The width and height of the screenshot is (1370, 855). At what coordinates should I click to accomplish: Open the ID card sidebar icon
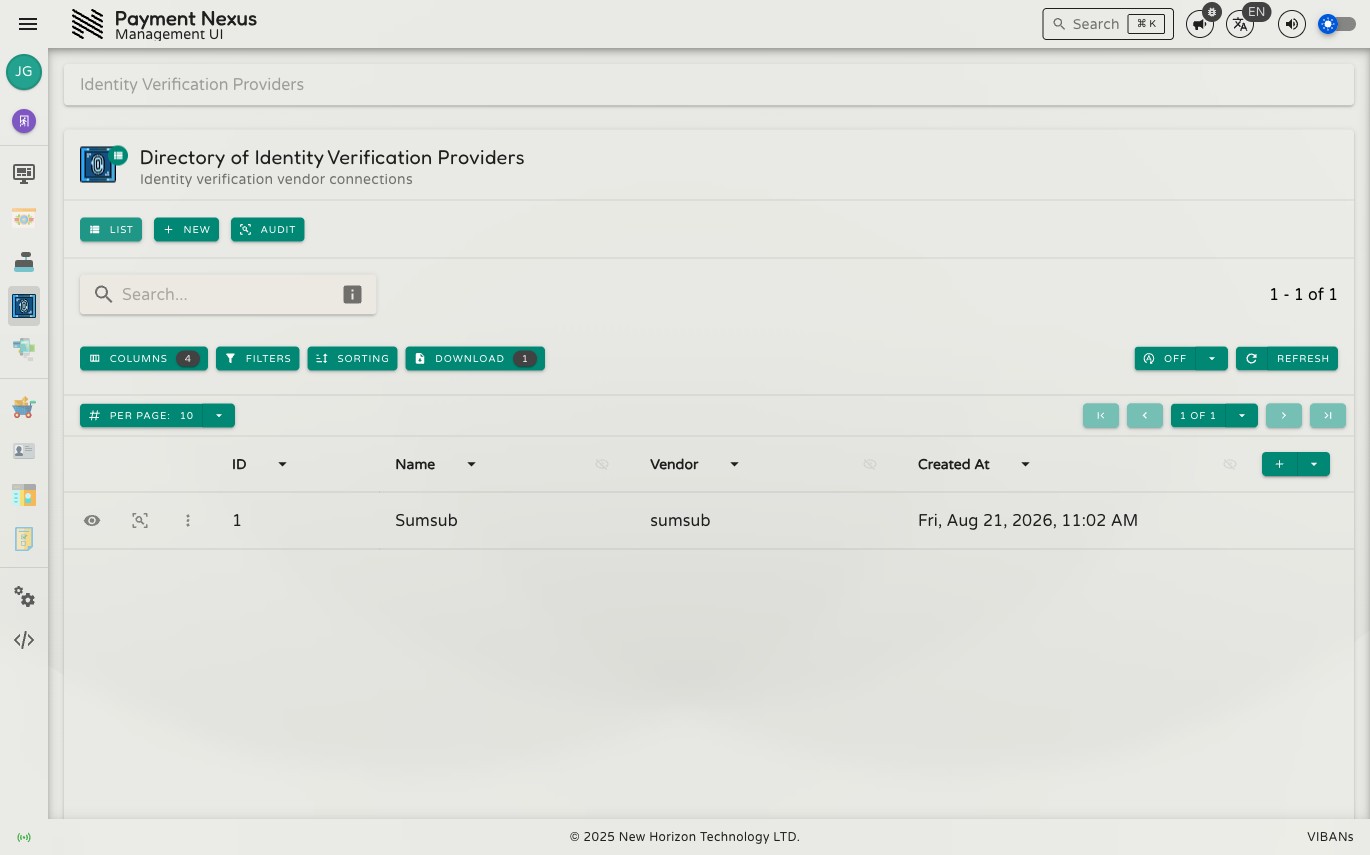(x=24, y=451)
